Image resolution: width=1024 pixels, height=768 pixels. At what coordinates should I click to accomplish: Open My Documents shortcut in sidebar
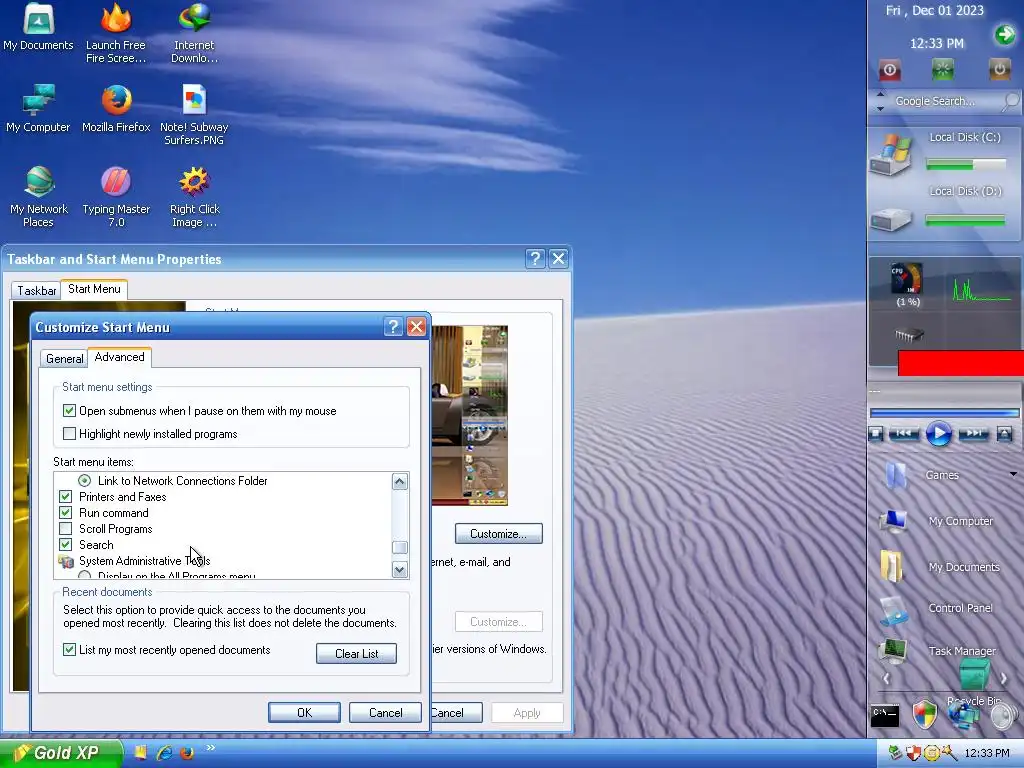pos(892,566)
